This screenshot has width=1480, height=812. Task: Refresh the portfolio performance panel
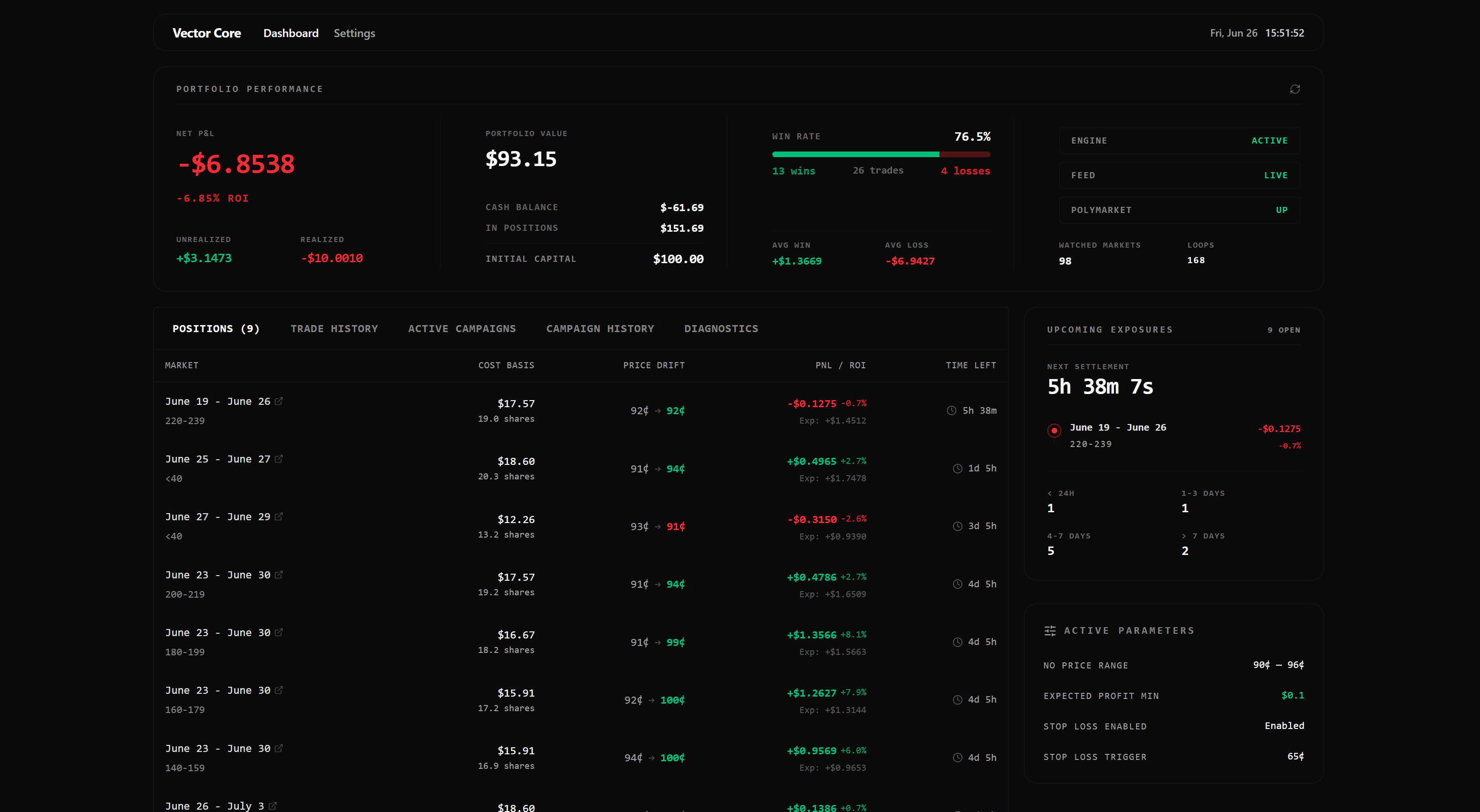click(x=1295, y=89)
